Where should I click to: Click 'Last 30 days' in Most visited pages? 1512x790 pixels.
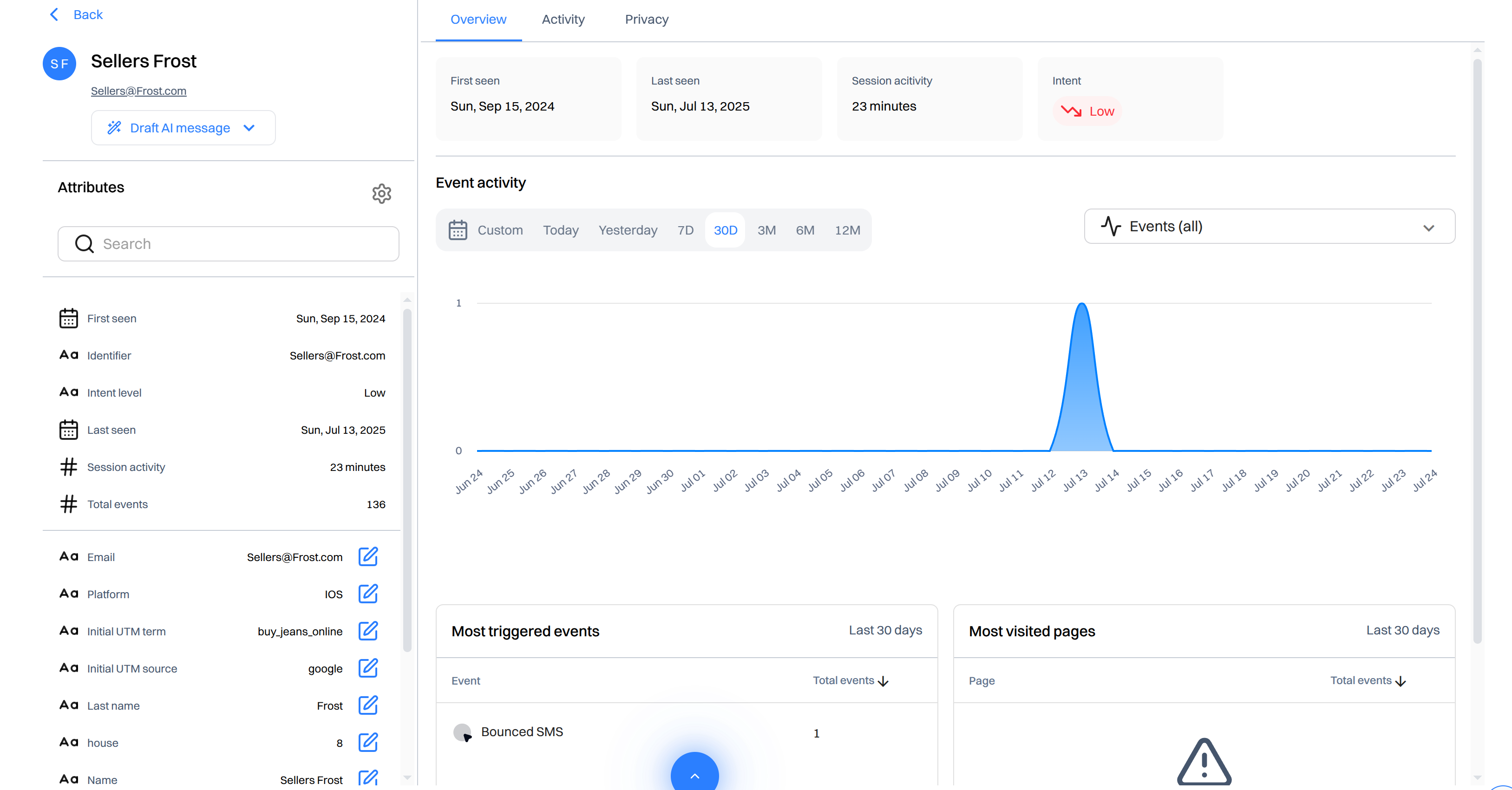[x=1402, y=630]
